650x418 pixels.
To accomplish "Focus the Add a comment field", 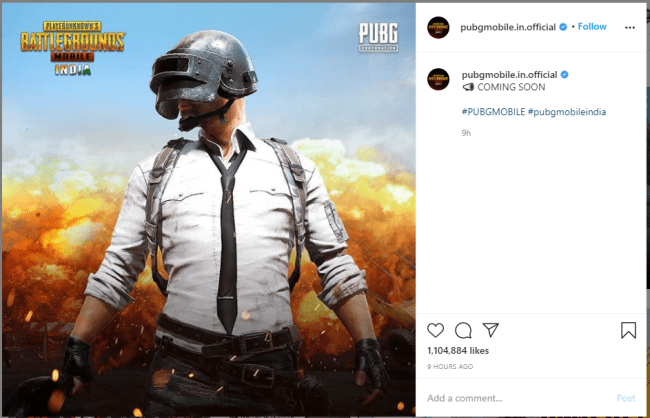I will [518, 398].
